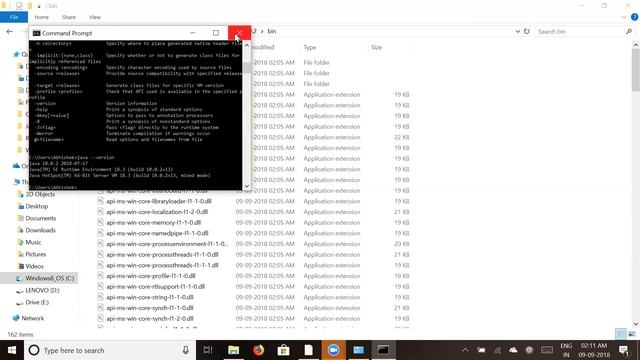Open File Explorer from taskbar
Screen dimensions: 640x360
pos(233,350)
